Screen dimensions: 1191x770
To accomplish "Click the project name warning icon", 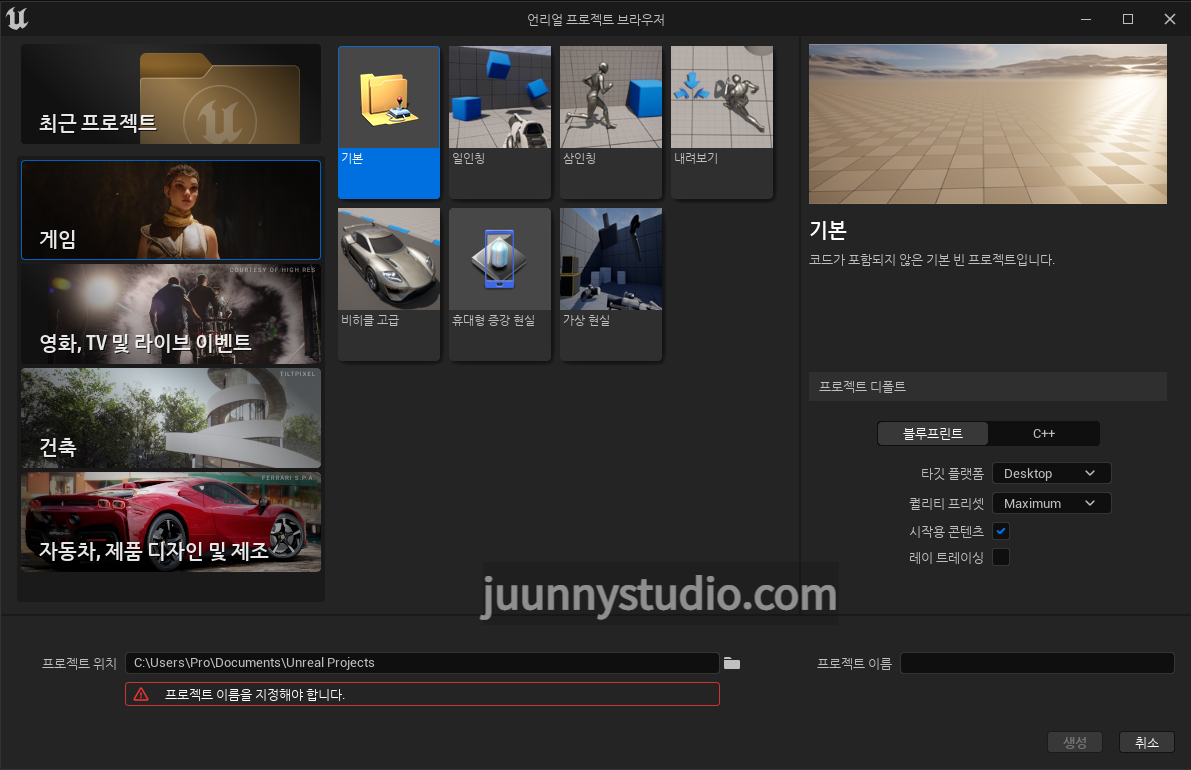I will [141, 694].
